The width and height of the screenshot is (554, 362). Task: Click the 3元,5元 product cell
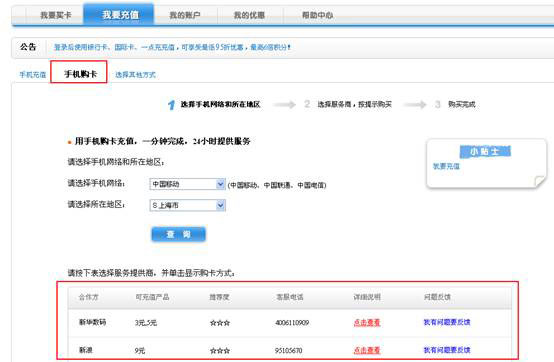[146, 322]
